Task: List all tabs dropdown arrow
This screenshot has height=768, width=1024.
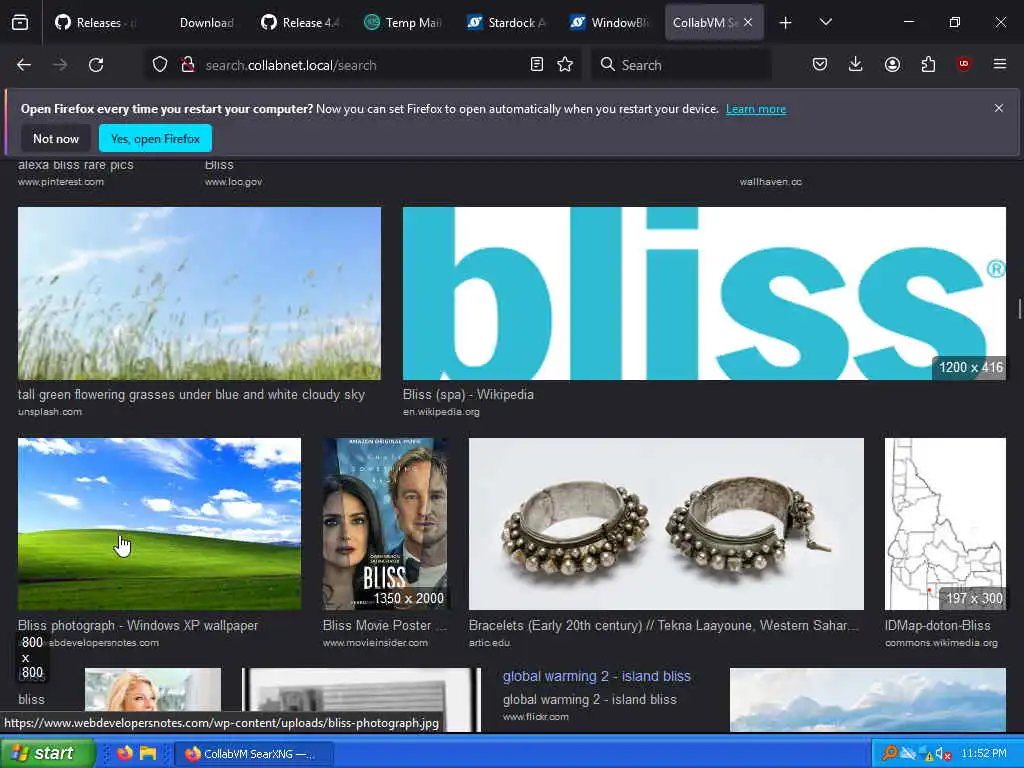Action: pyautogui.click(x=825, y=23)
